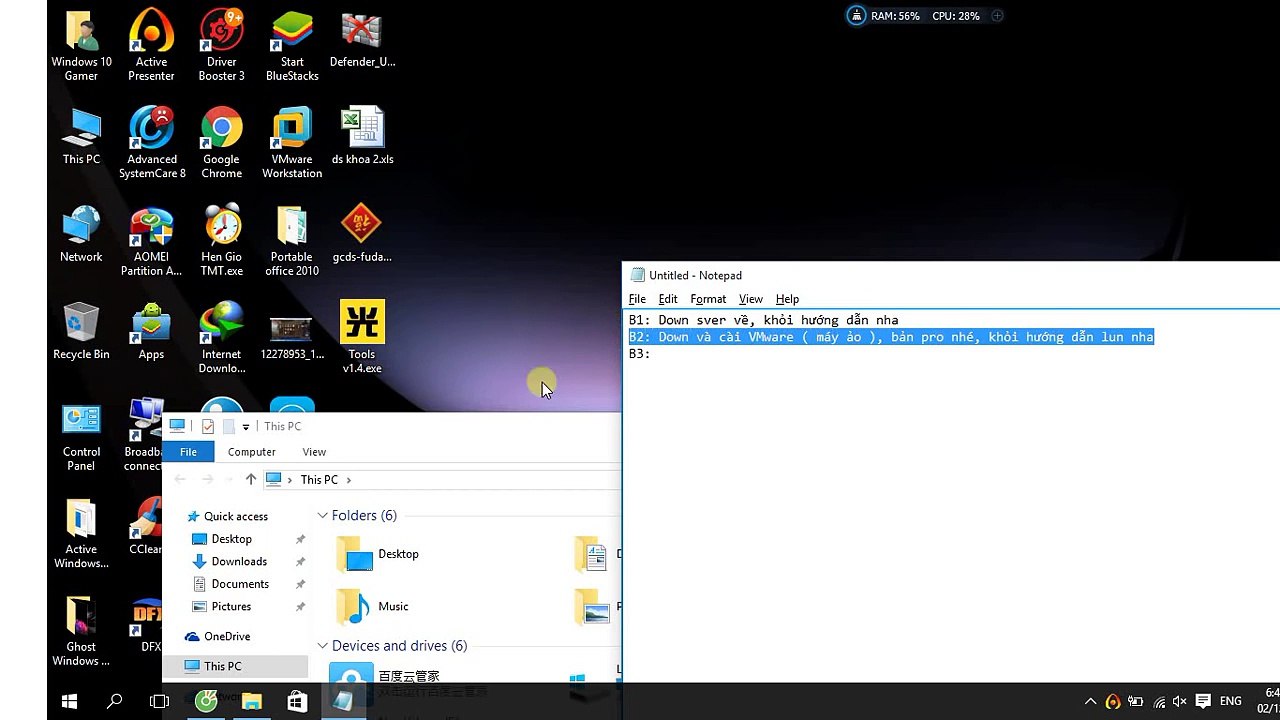Open the Portable office 2010 folder
Image resolution: width=1280 pixels, height=720 pixels.
(292, 241)
